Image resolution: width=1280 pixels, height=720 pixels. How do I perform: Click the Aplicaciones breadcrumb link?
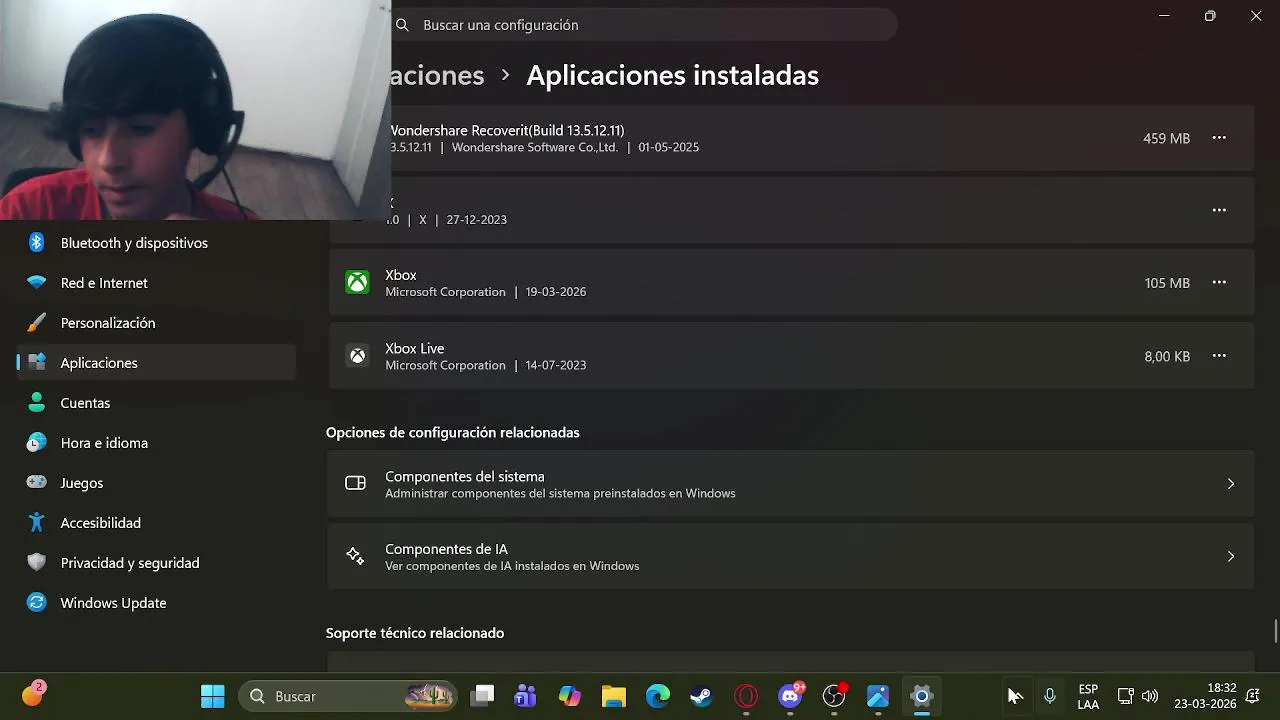[x=437, y=75]
